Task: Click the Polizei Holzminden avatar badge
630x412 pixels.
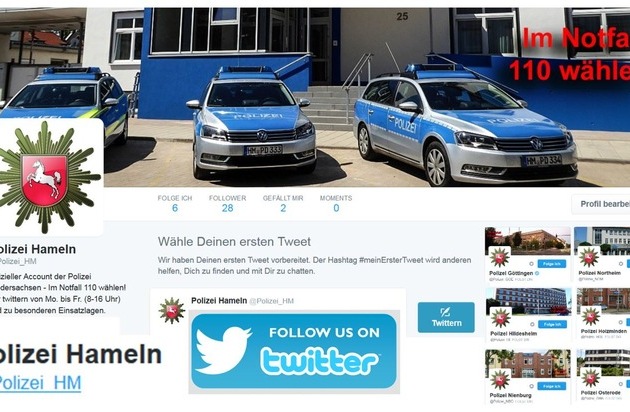Action: coord(591,317)
